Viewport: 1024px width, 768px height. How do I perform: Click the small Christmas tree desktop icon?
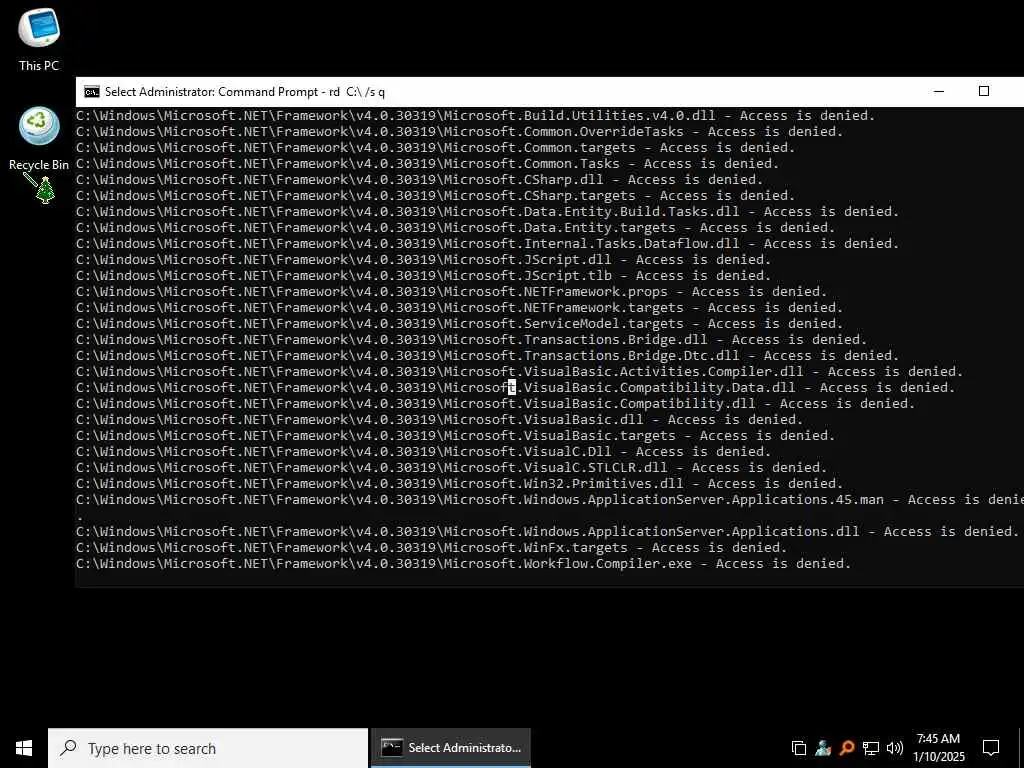tap(44, 190)
